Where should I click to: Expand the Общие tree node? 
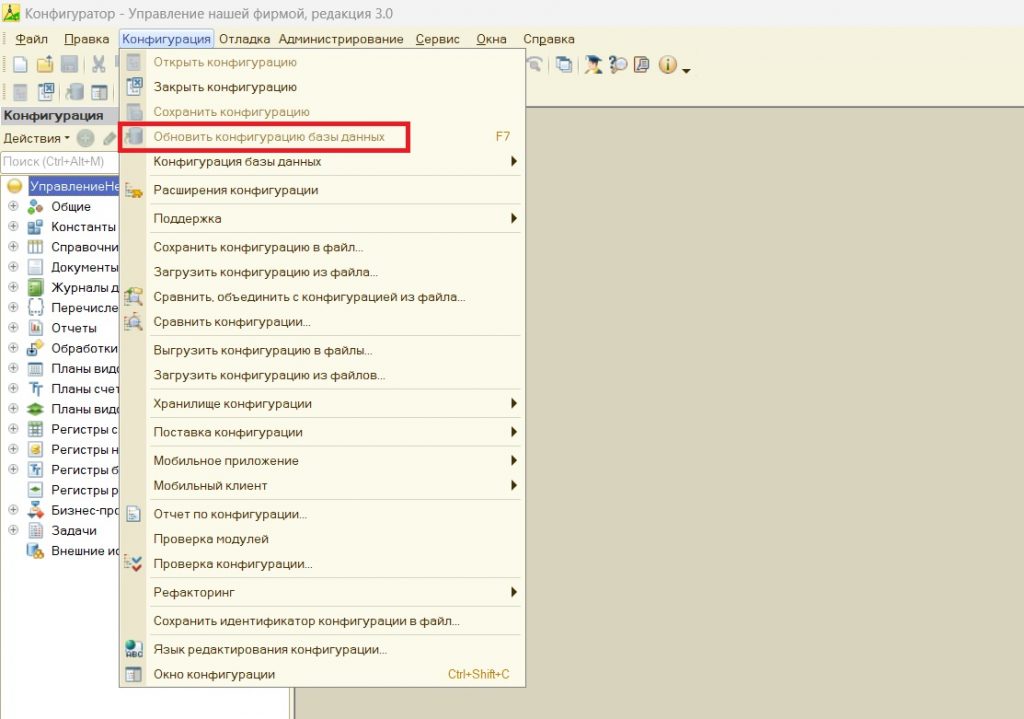[x=13, y=207]
